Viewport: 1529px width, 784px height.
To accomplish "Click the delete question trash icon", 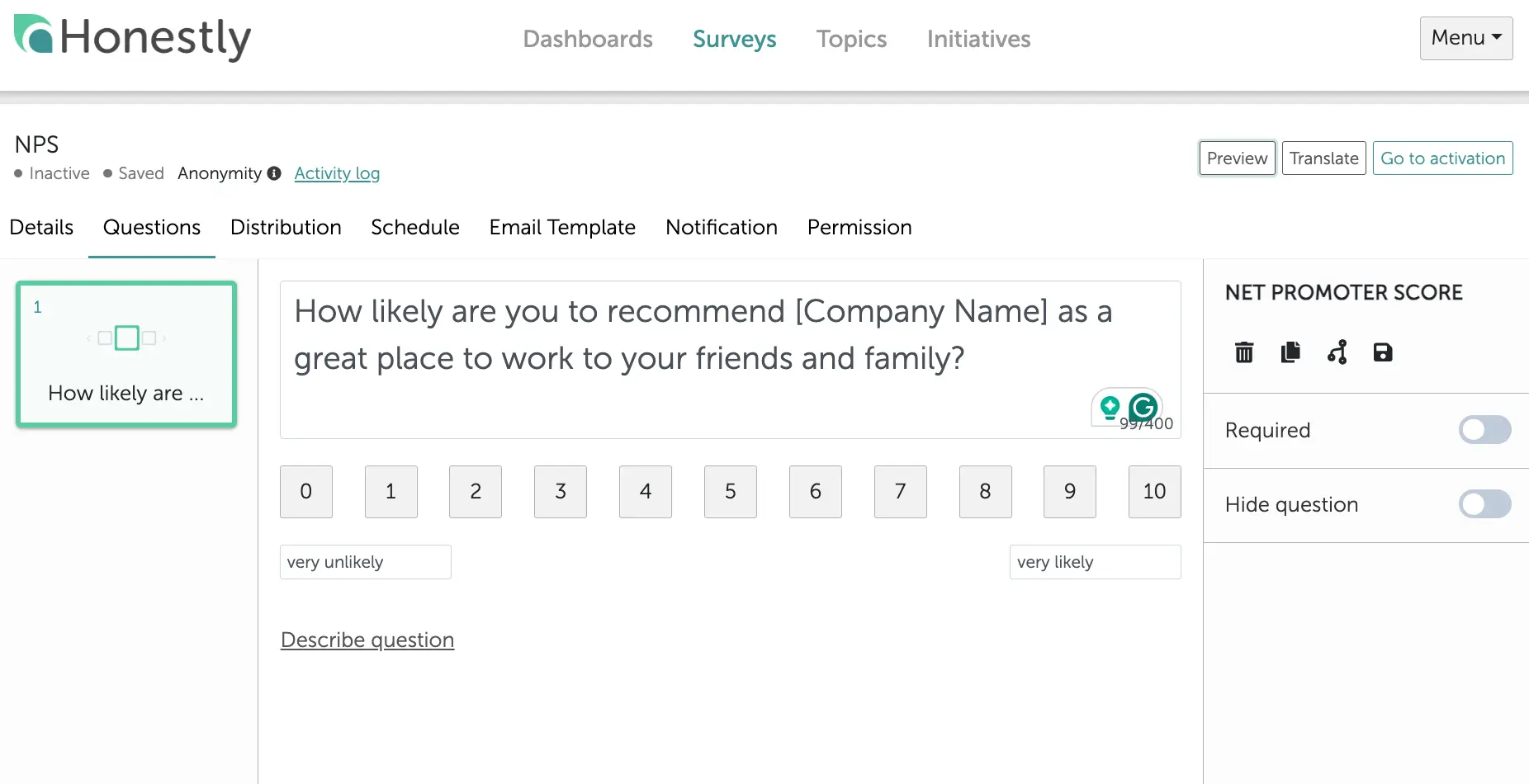I will (1244, 352).
